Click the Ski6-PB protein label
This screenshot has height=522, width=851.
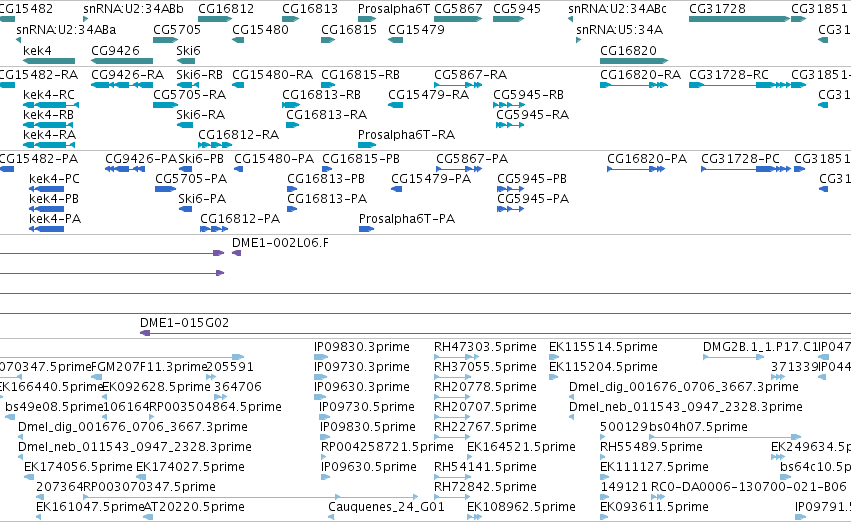coord(201,159)
